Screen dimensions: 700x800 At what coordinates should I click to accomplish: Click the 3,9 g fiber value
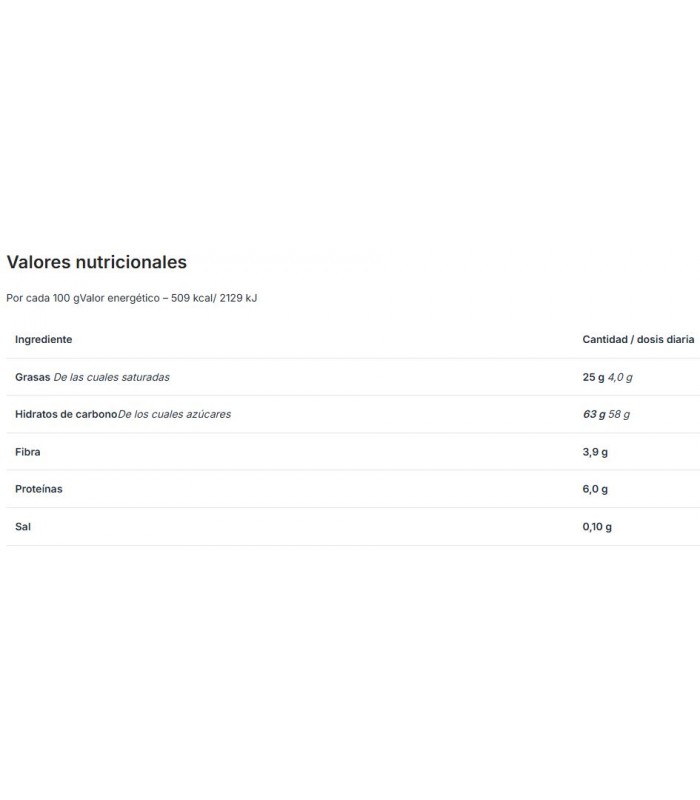click(595, 452)
